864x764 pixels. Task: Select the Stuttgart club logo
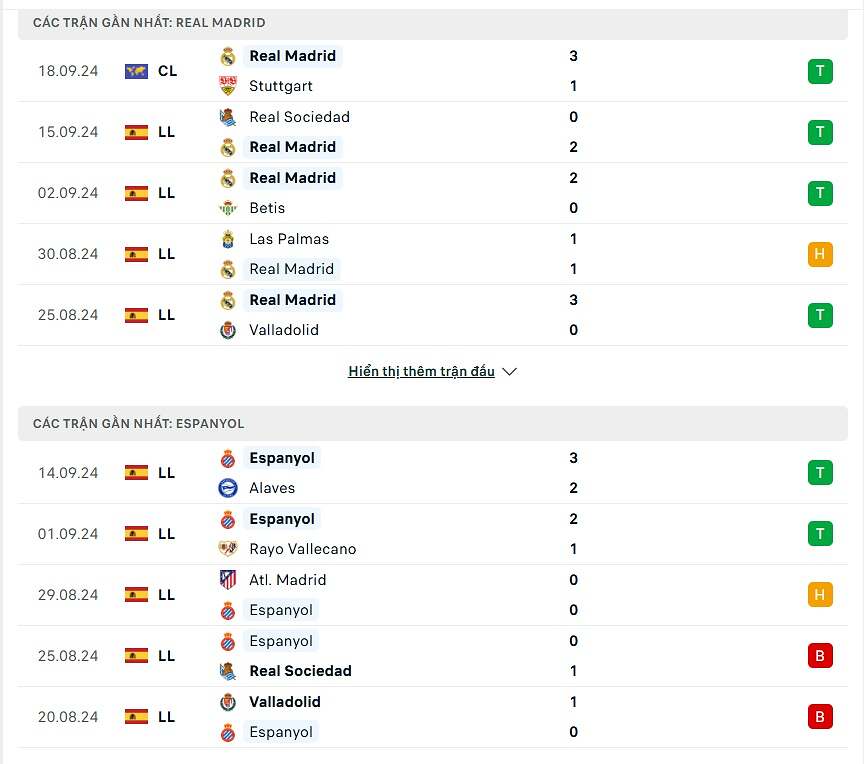click(228, 86)
